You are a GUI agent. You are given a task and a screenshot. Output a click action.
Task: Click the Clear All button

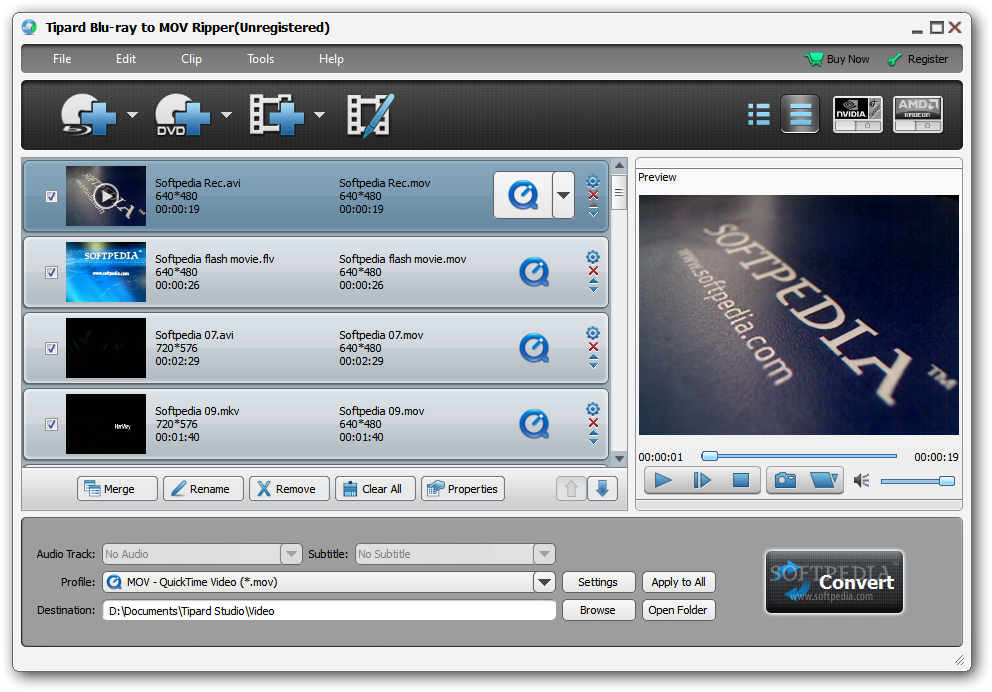(375, 488)
